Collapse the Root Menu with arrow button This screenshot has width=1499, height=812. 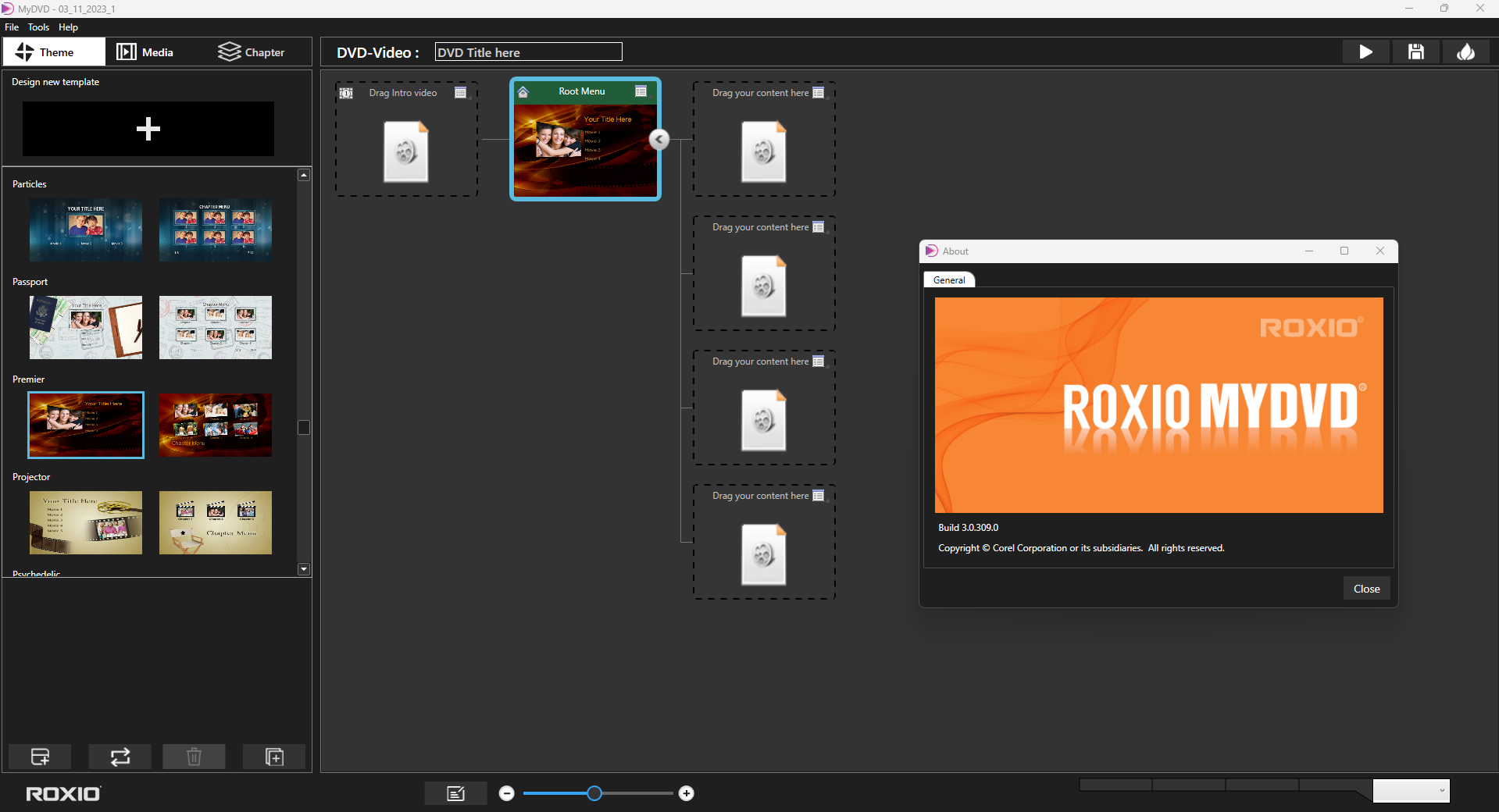point(659,139)
